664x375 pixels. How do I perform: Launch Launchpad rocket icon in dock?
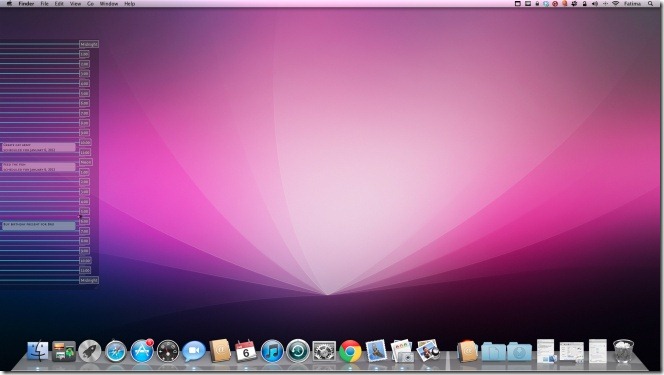pos(90,351)
